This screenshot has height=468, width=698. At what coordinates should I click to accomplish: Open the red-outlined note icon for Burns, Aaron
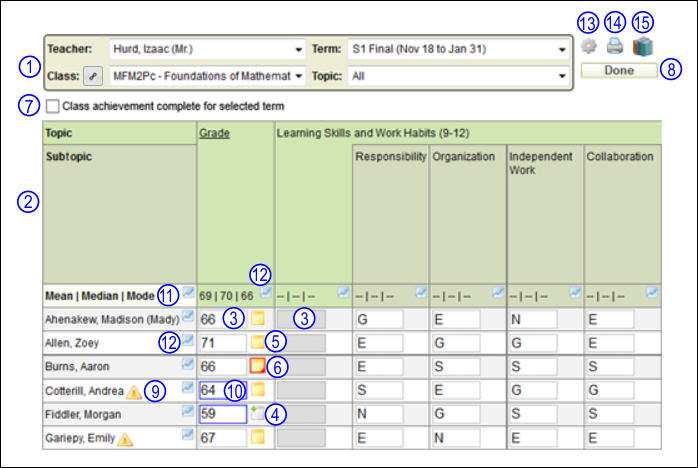[257, 366]
